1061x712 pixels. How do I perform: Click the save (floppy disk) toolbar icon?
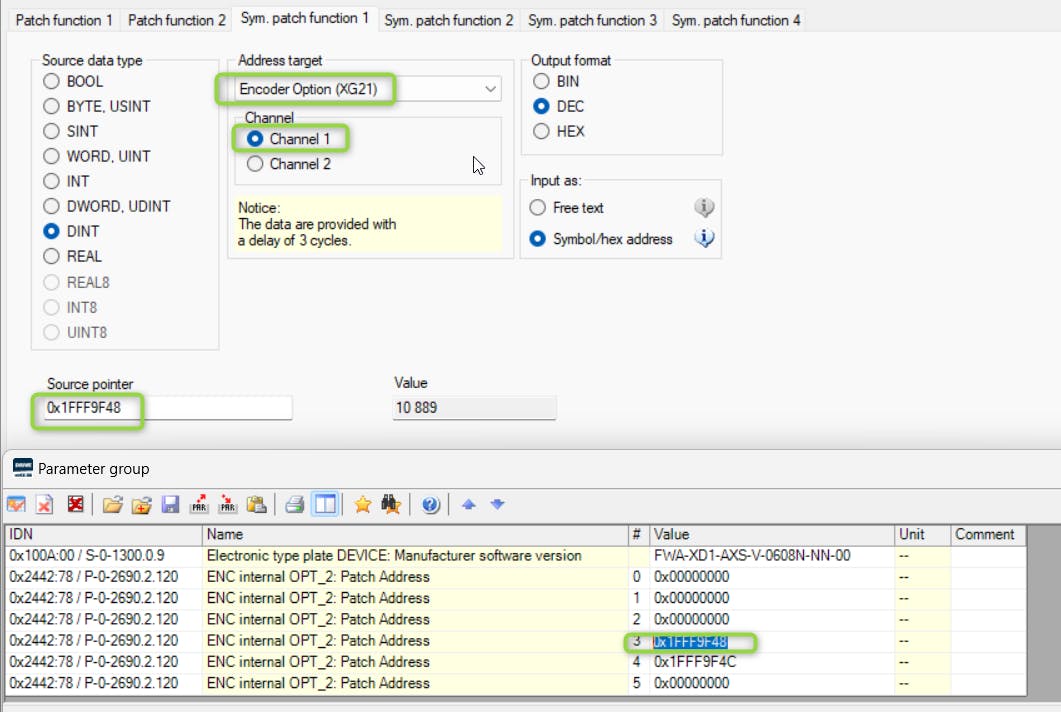[x=170, y=504]
